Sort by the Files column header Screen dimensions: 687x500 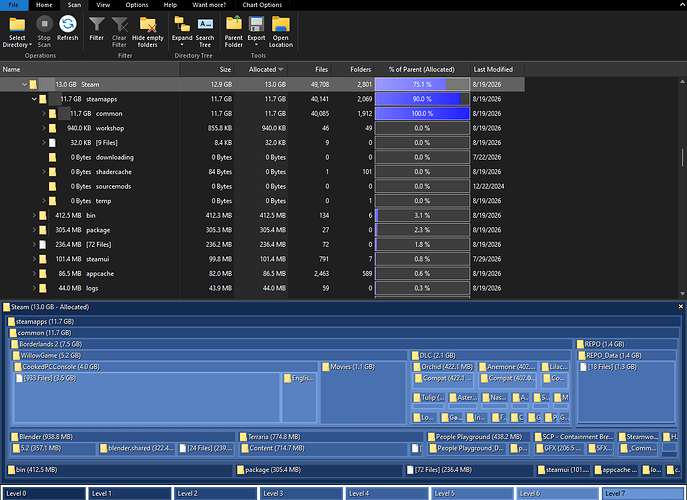pyautogui.click(x=309, y=69)
